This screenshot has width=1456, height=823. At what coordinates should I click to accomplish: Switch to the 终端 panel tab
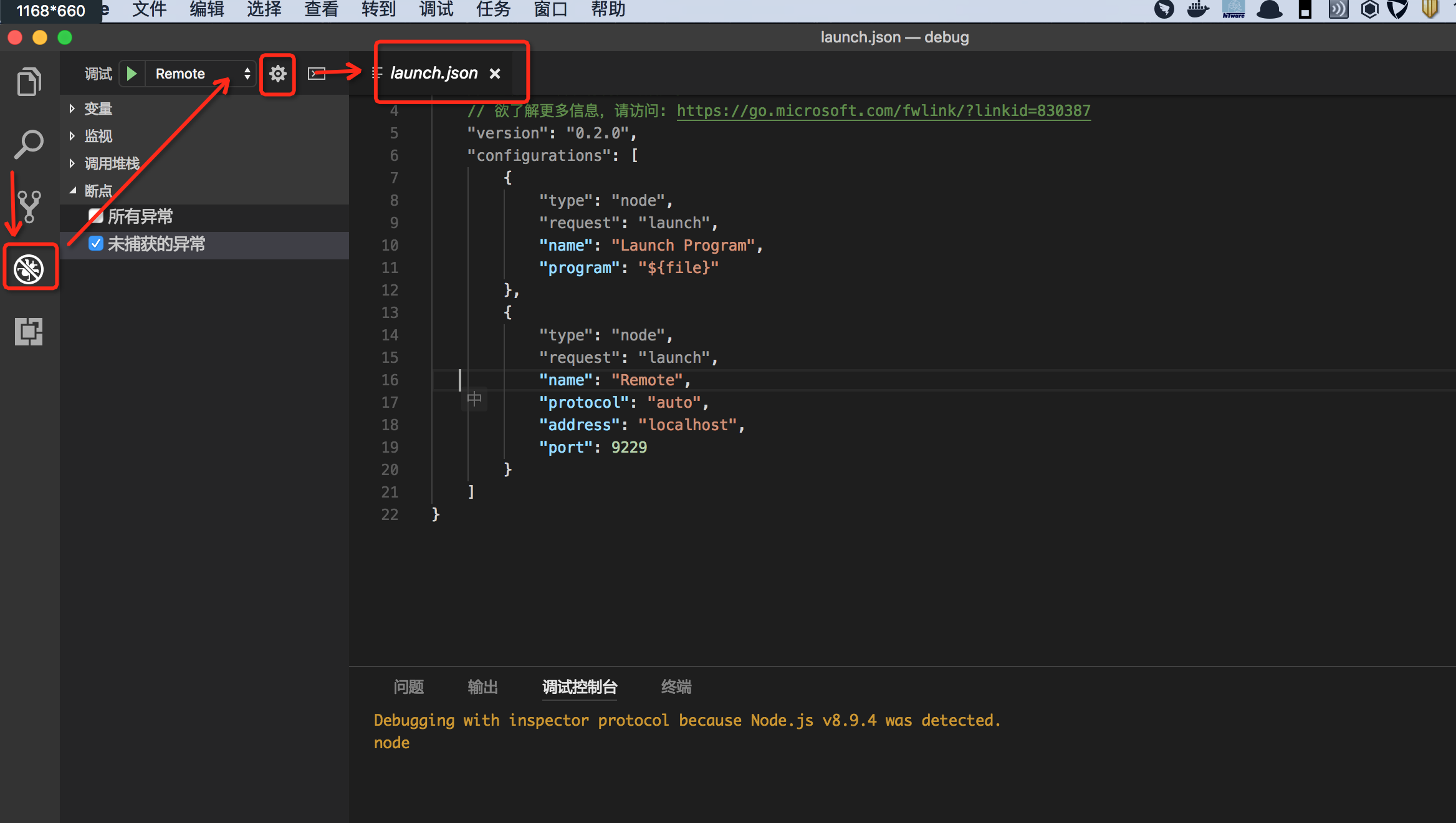point(676,686)
